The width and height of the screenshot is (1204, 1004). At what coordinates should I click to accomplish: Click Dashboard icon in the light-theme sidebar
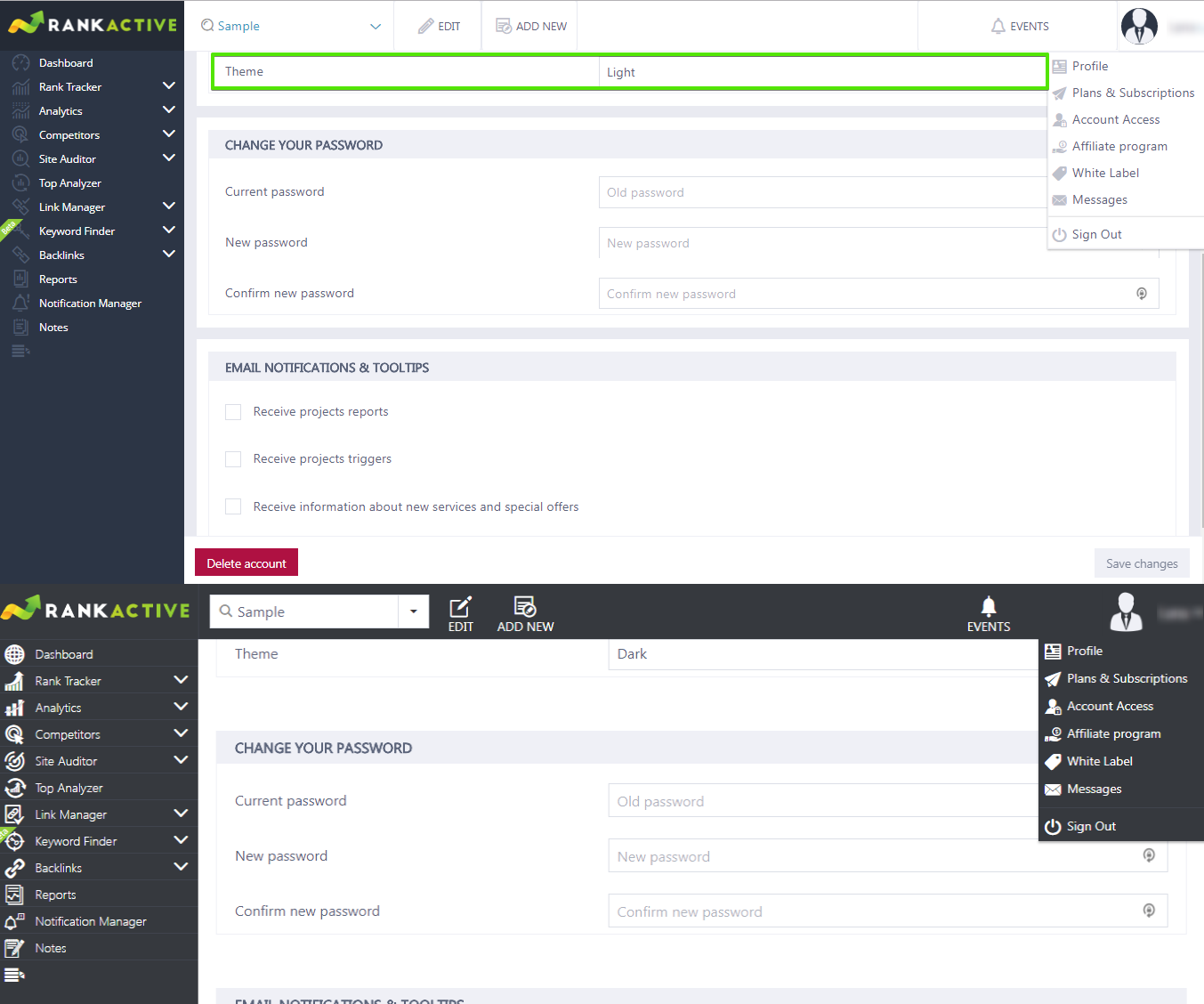20,63
